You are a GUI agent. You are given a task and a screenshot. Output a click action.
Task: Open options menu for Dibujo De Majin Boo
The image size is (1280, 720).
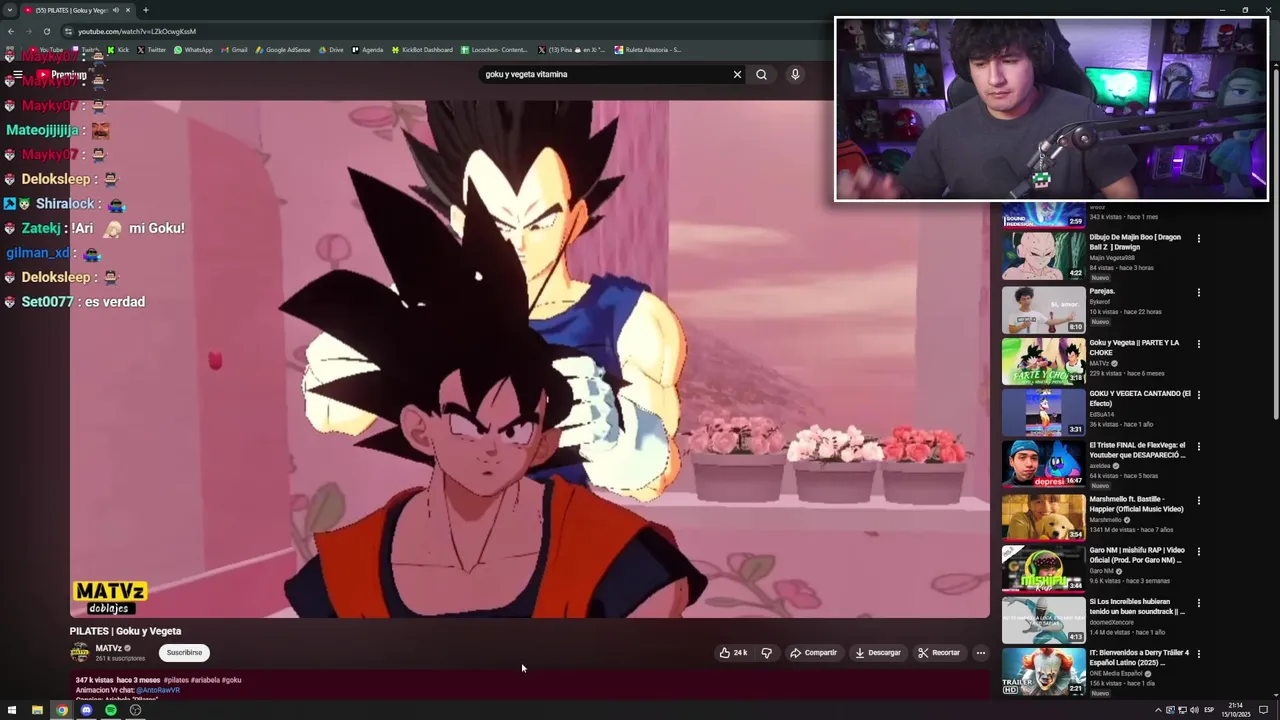coord(1198,239)
